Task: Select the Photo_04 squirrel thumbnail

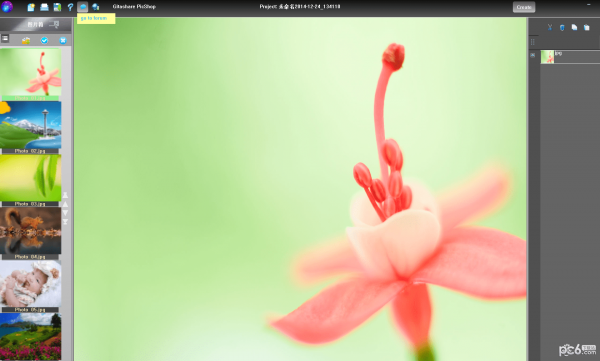Action: point(31,231)
